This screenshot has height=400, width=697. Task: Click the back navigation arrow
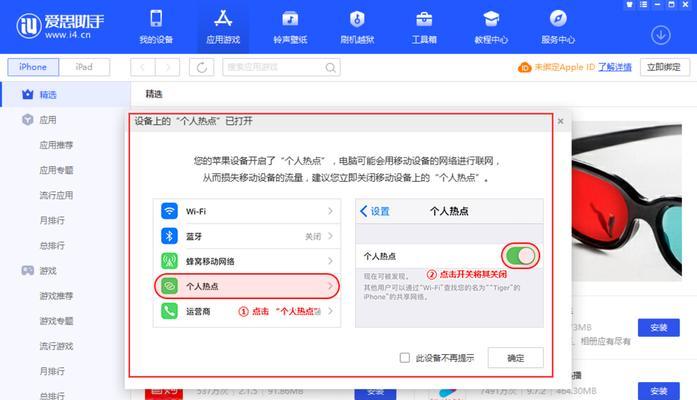(x=143, y=68)
